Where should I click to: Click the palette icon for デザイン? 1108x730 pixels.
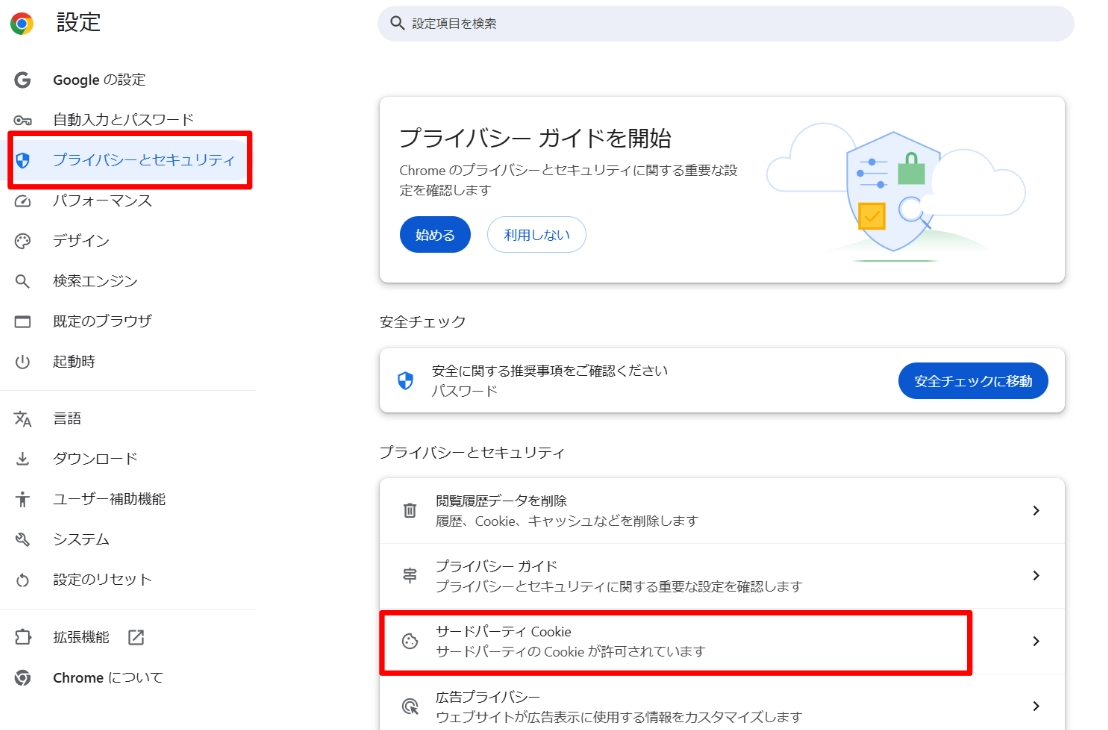pos(23,241)
